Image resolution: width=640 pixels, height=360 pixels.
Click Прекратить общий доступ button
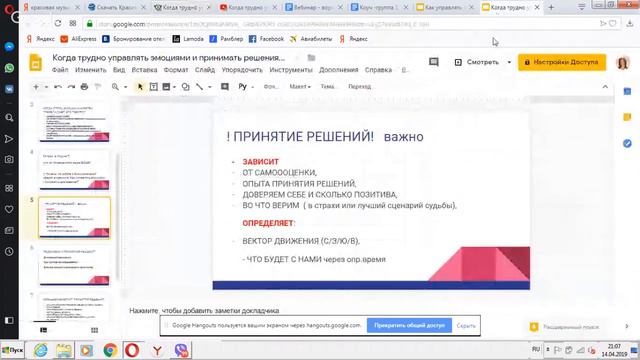(409, 325)
